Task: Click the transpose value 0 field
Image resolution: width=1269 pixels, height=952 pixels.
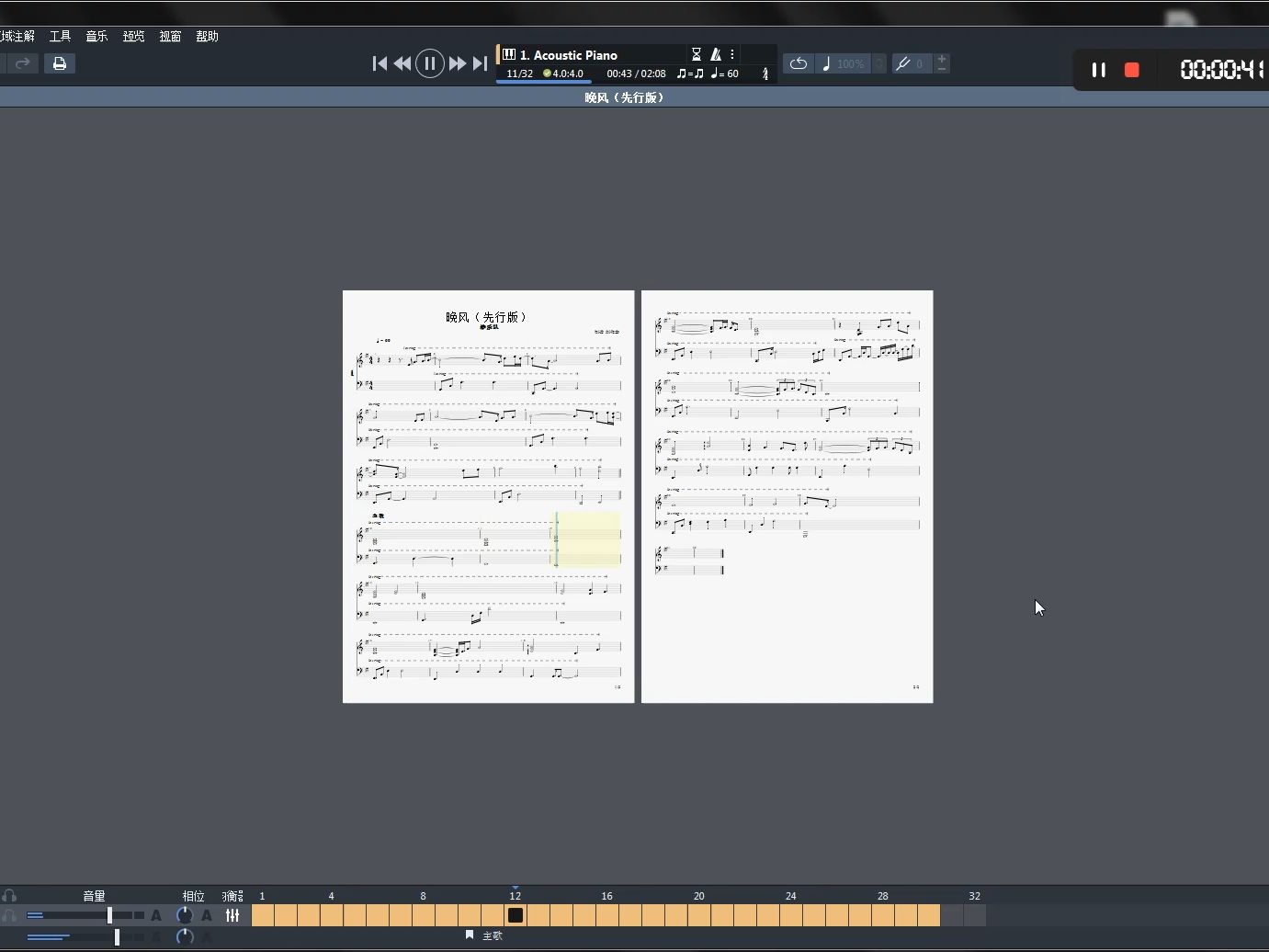Action: coord(920,63)
